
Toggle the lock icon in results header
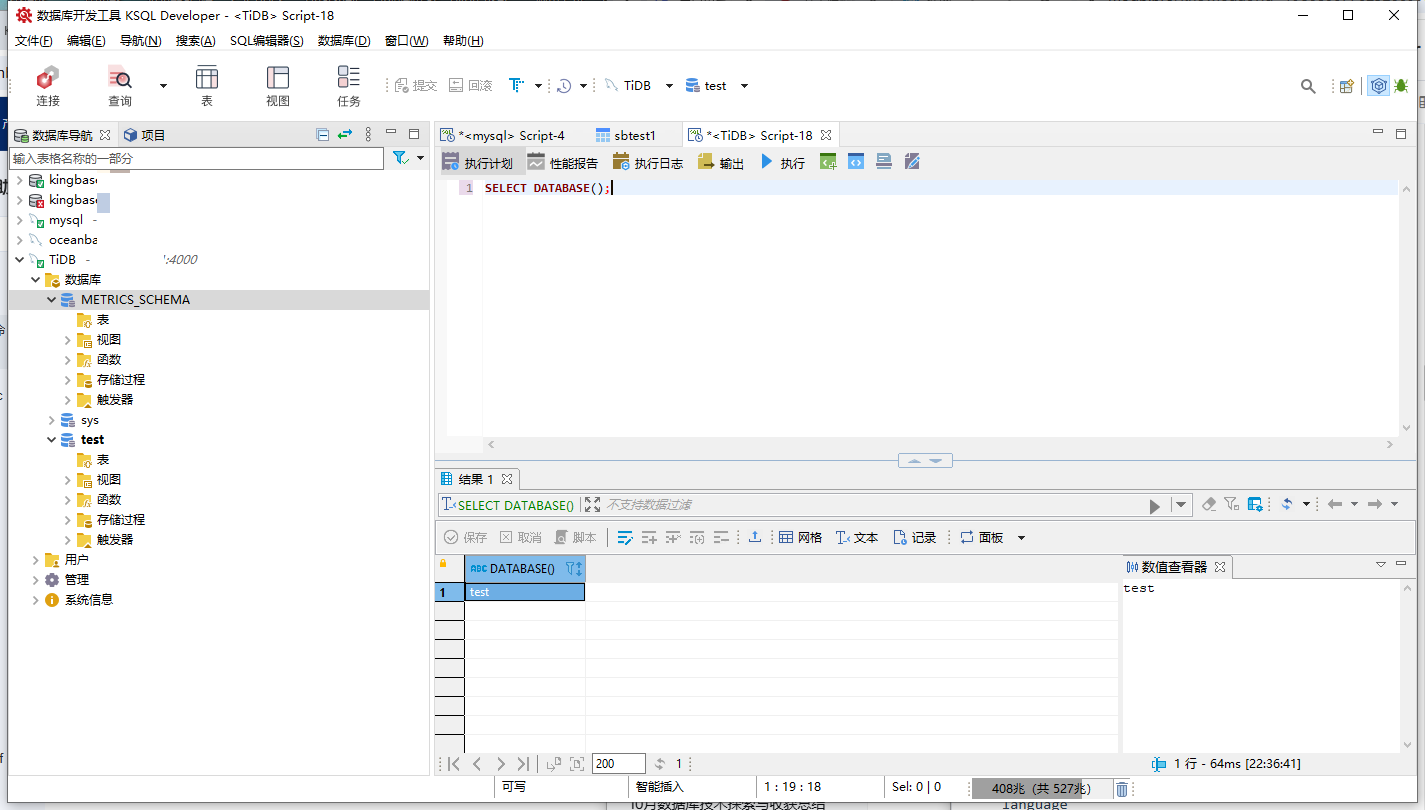click(444, 564)
